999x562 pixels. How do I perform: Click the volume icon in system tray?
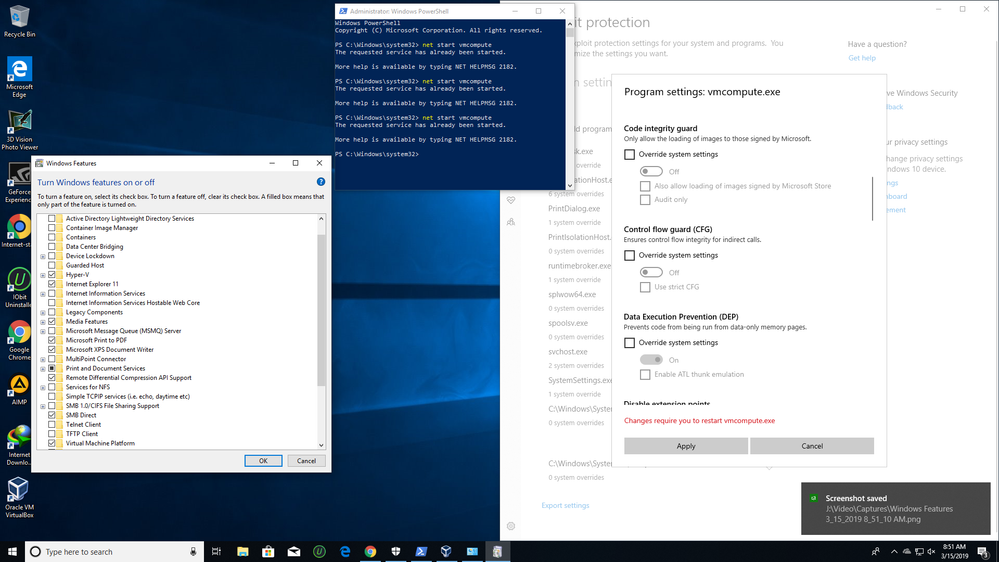[931, 552]
